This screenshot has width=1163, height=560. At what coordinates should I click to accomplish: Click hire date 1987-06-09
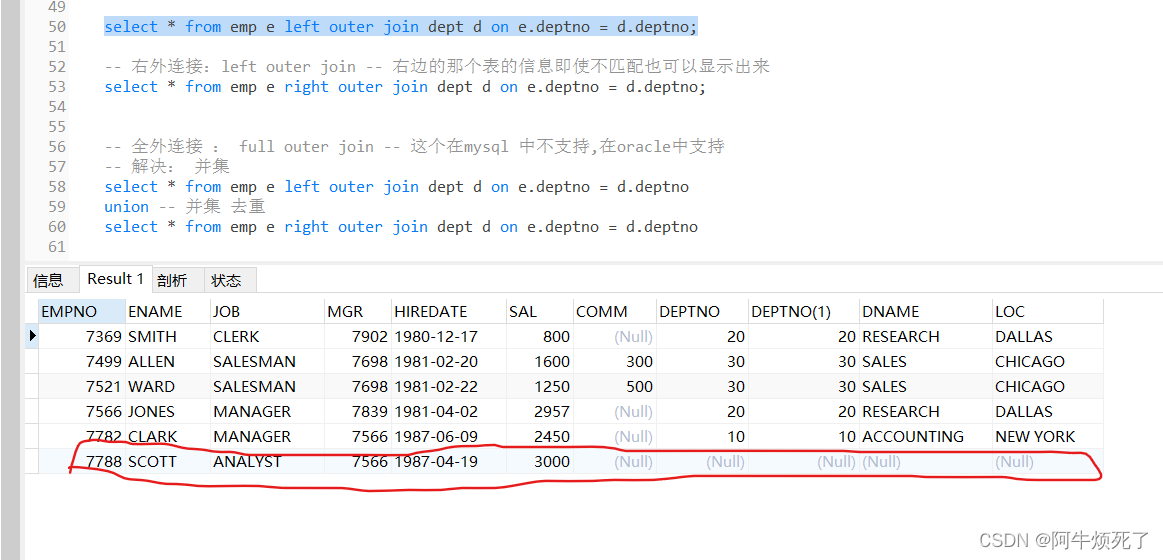tap(449, 437)
